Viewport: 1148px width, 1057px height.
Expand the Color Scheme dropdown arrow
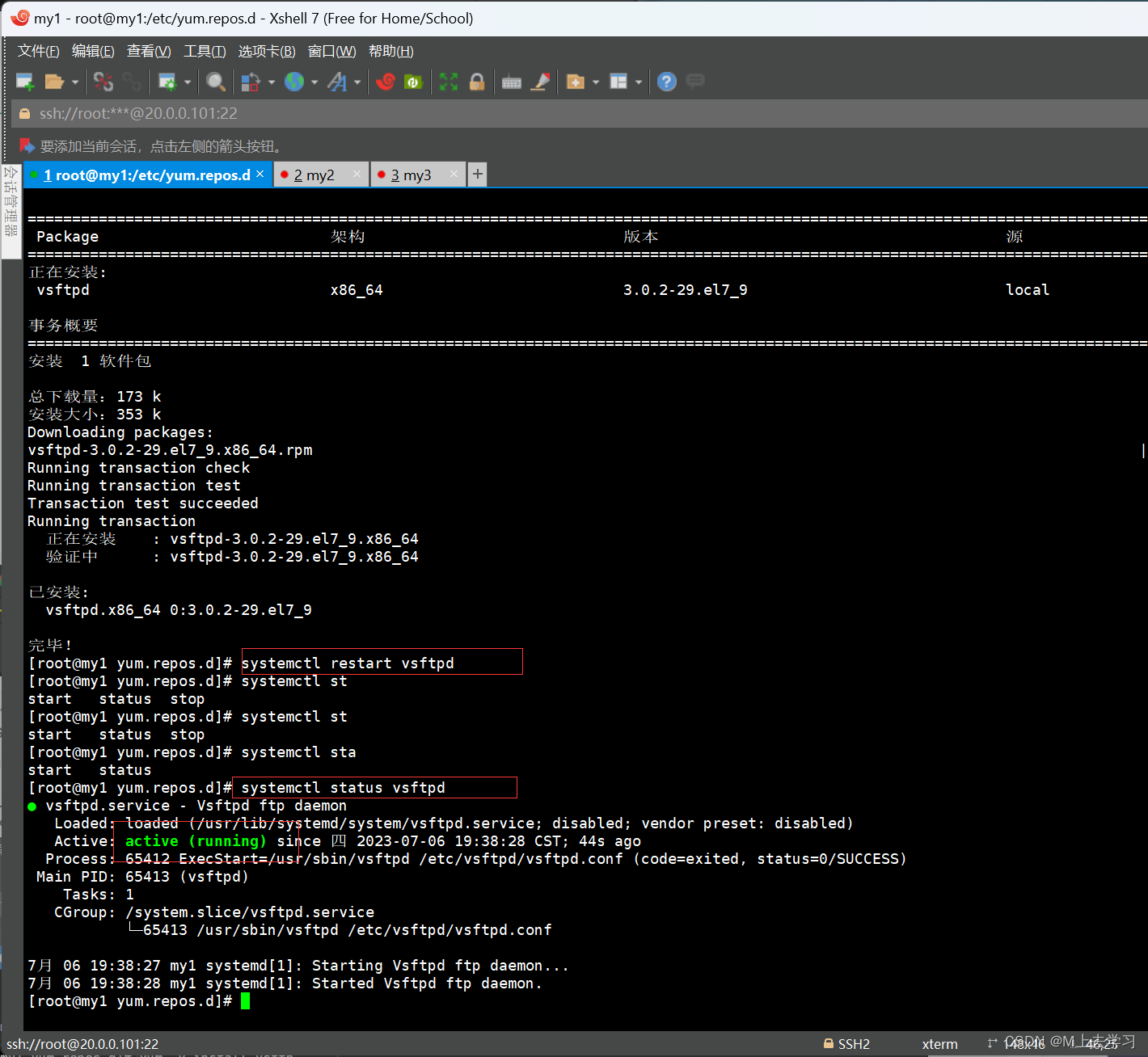click(272, 82)
